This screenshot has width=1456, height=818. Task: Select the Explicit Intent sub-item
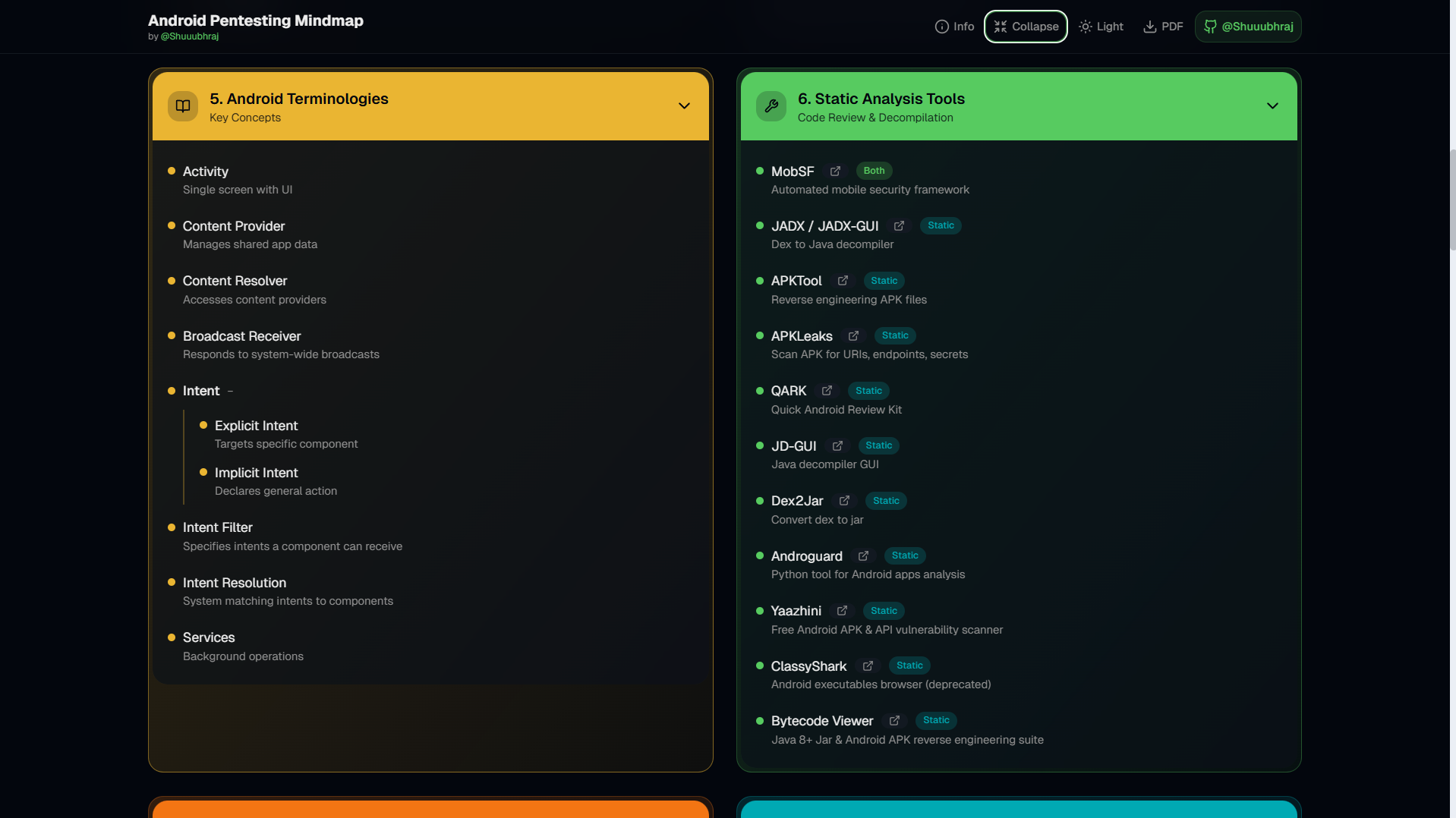tap(256, 426)
